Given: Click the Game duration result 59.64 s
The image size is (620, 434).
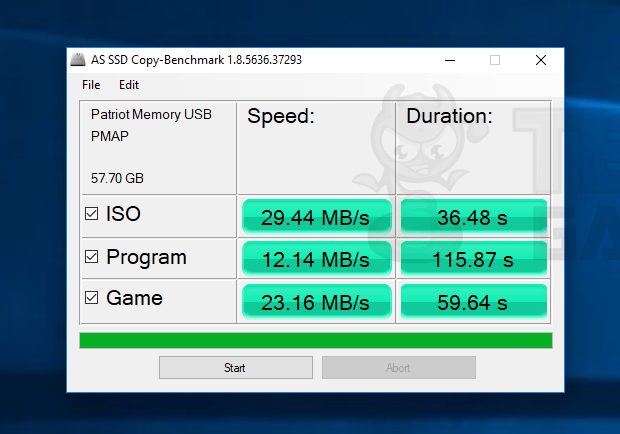Looking at the screenshot, I should click(x=474, y=301).
